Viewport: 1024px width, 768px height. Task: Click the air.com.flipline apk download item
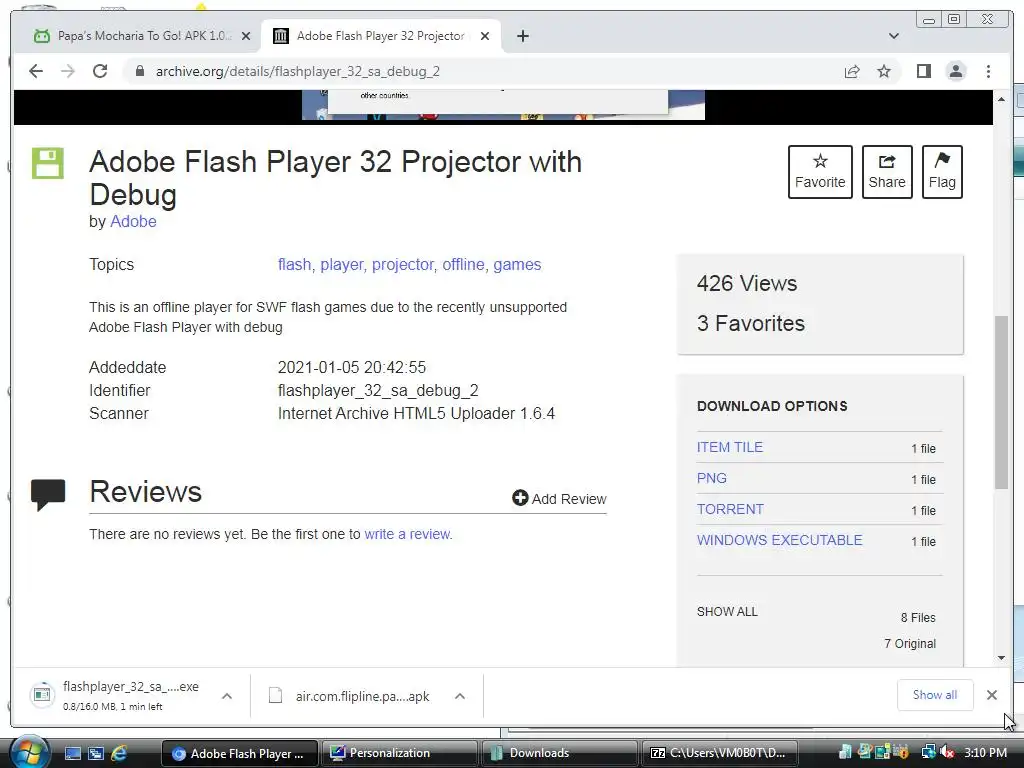point(351,696)
